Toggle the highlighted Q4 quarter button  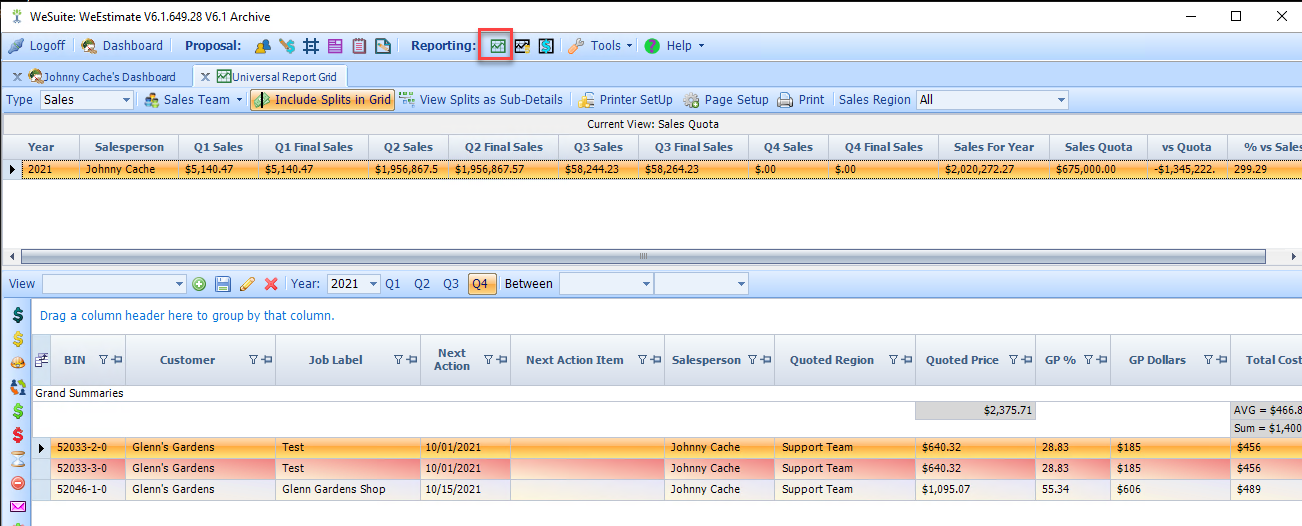point(480,284)
